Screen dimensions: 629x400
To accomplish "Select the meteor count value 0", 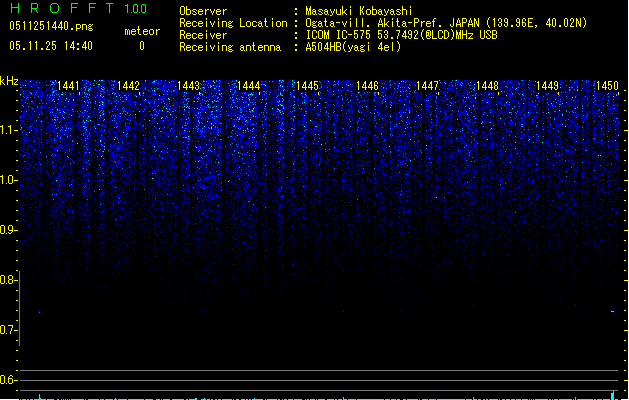I will (141, 46).
